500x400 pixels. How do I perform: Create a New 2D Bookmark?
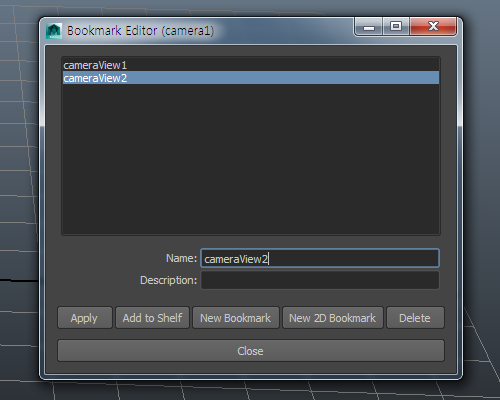click(333, 318)
